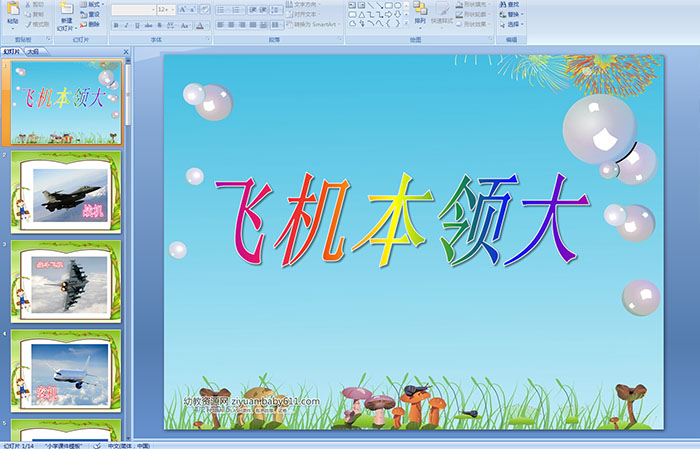Toggle align text right
Image resolution: width=700 pixels, height=449 pixels.
[242, 25]
